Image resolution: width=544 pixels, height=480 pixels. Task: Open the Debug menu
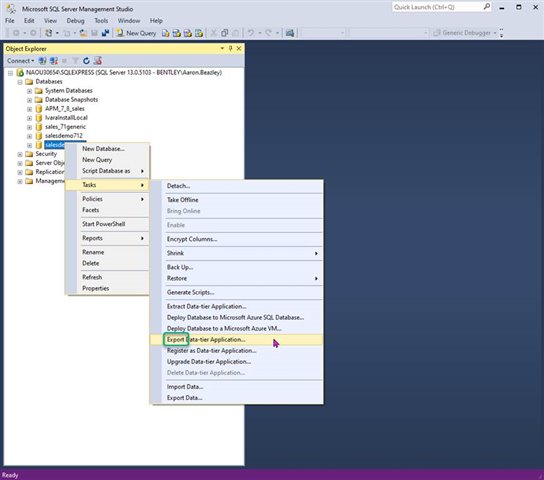pyautogui.click(x=75, y=20)
